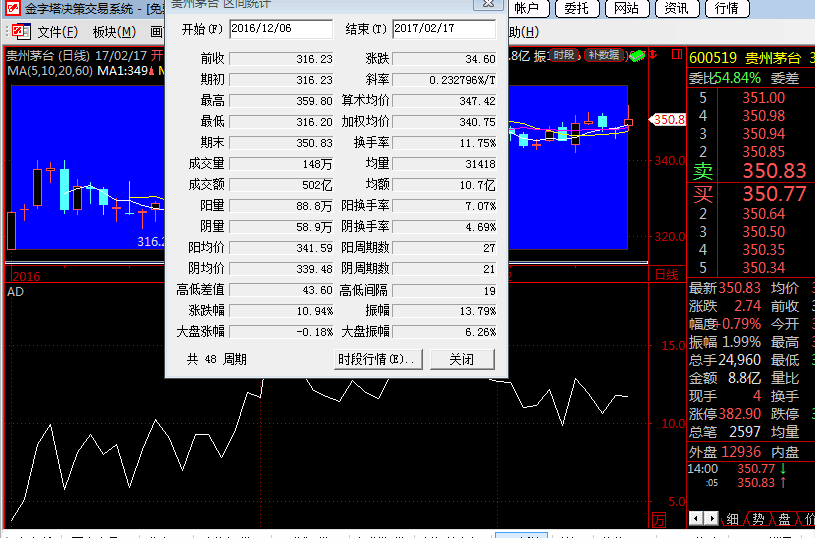Click the stock code 600519 in the quote panel
The image size is (815, 538).
click(x=713, y=58)
